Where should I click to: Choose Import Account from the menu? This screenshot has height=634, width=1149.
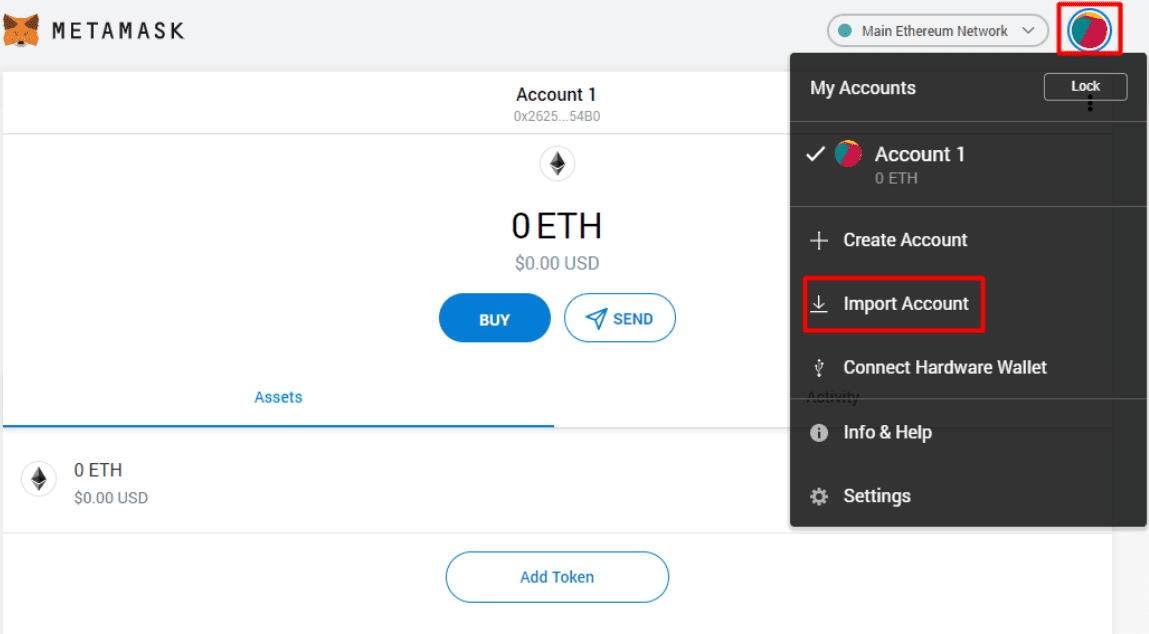coord(905,304)
